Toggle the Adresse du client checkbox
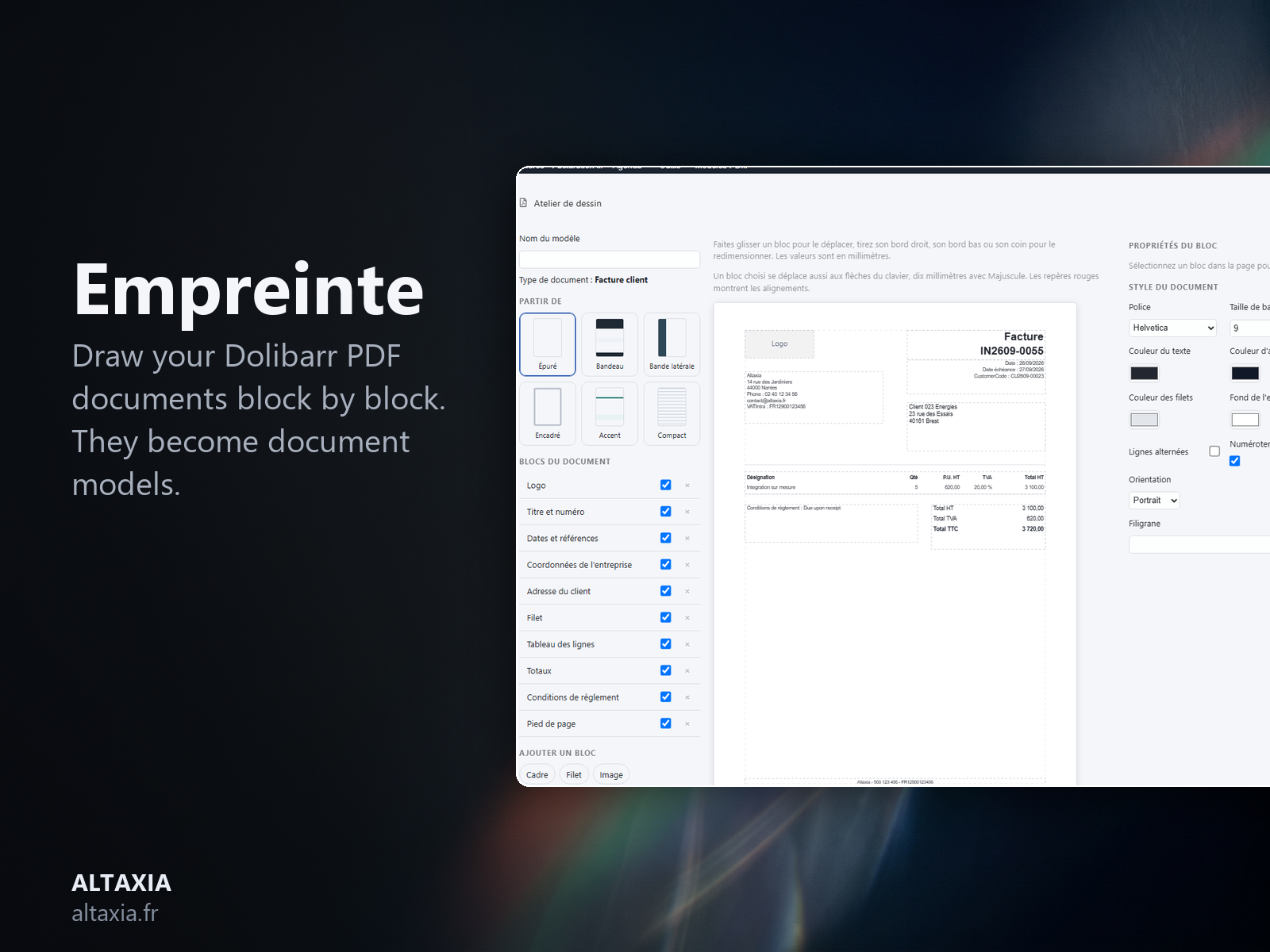The height and width of the screenshot is (952, 1270). (666, 591)
